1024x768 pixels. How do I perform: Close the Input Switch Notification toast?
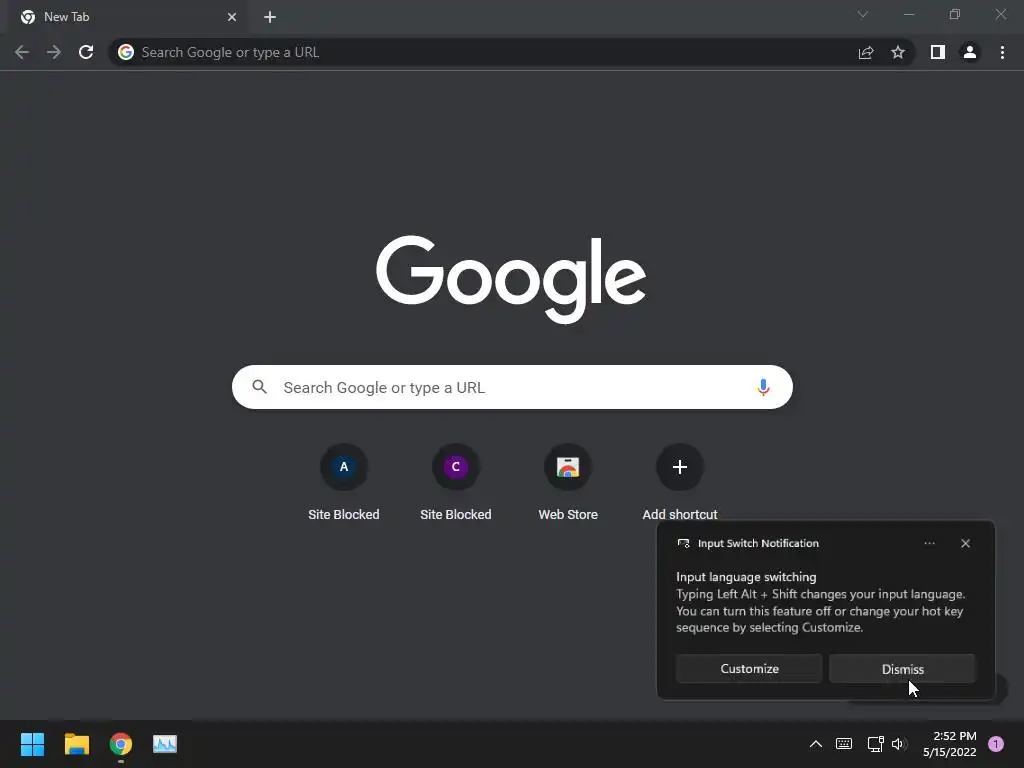(x=965, y=543)
